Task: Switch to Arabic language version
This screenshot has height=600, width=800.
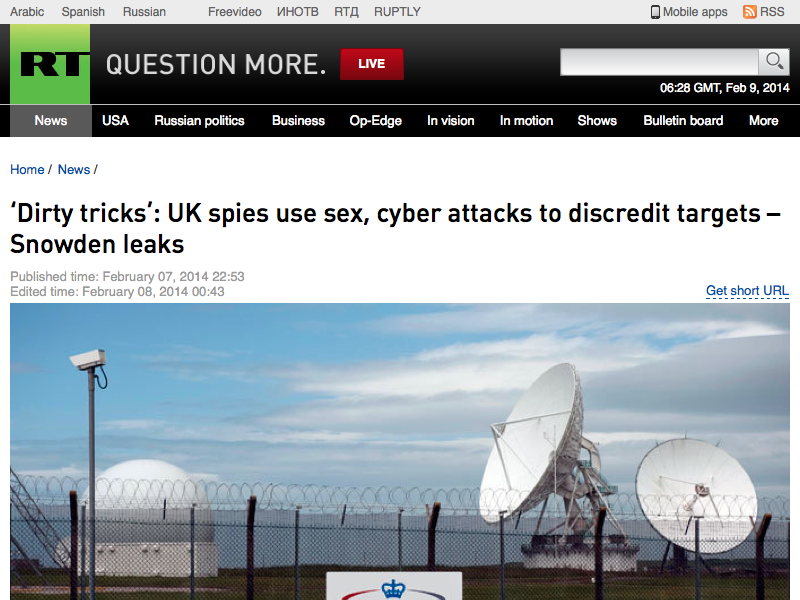Action: pos(27,12)
